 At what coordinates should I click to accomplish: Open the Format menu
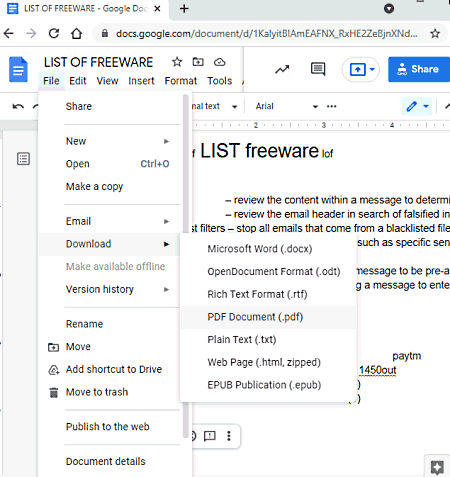181,81
